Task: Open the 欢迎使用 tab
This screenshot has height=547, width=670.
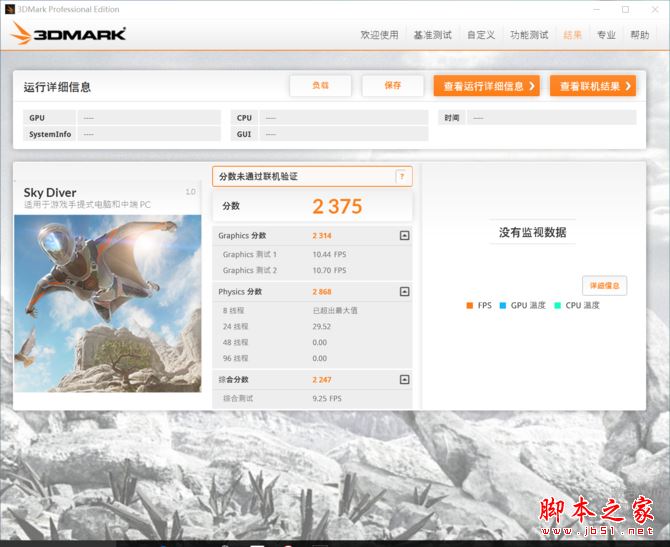Action: [x=379, y=35]
